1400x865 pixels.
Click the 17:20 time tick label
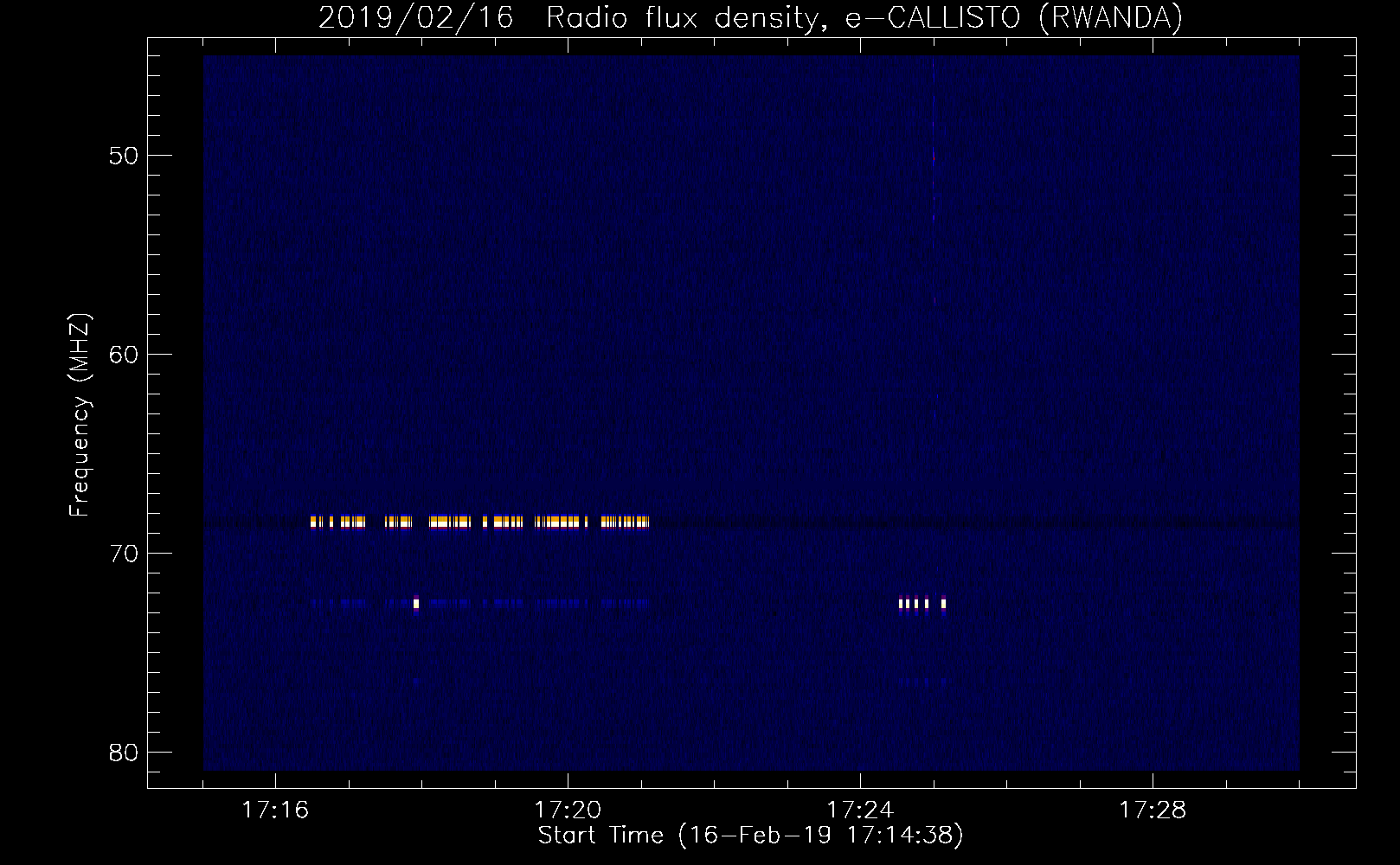568,810
